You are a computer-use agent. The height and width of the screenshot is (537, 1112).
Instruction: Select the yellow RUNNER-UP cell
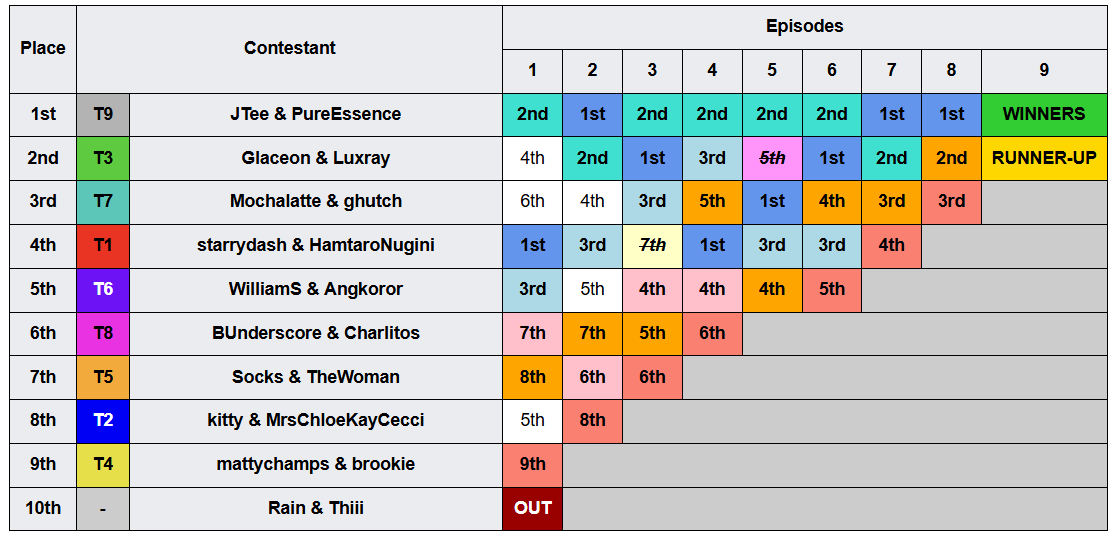tap(1044, 158)
